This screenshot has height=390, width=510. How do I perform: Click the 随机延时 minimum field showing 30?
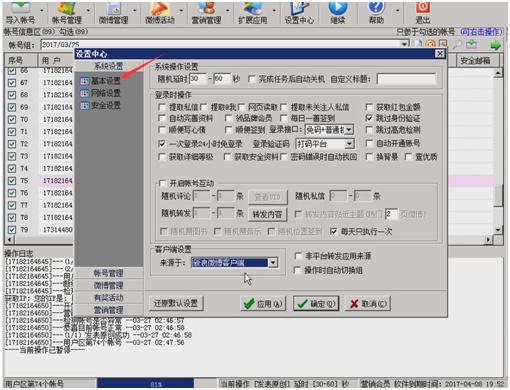(198, 79)
